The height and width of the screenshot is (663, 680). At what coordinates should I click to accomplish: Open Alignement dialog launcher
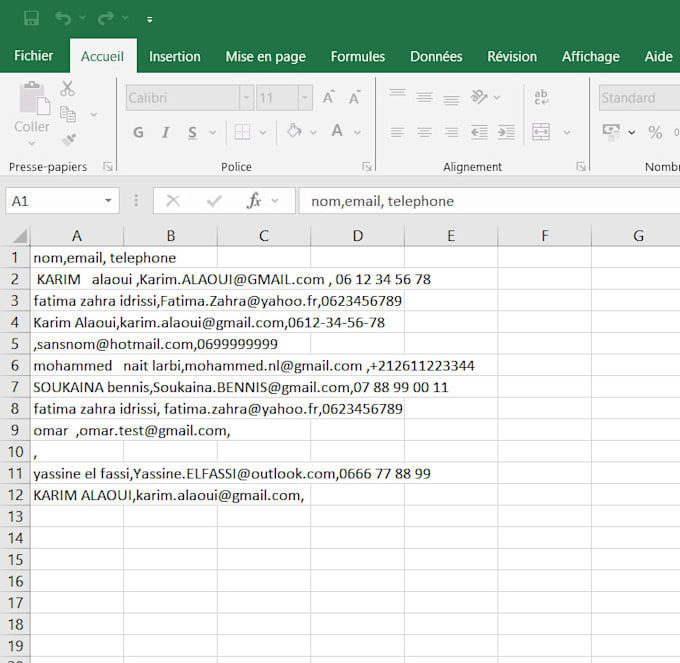pyautogui.click(x=581, y=167)
